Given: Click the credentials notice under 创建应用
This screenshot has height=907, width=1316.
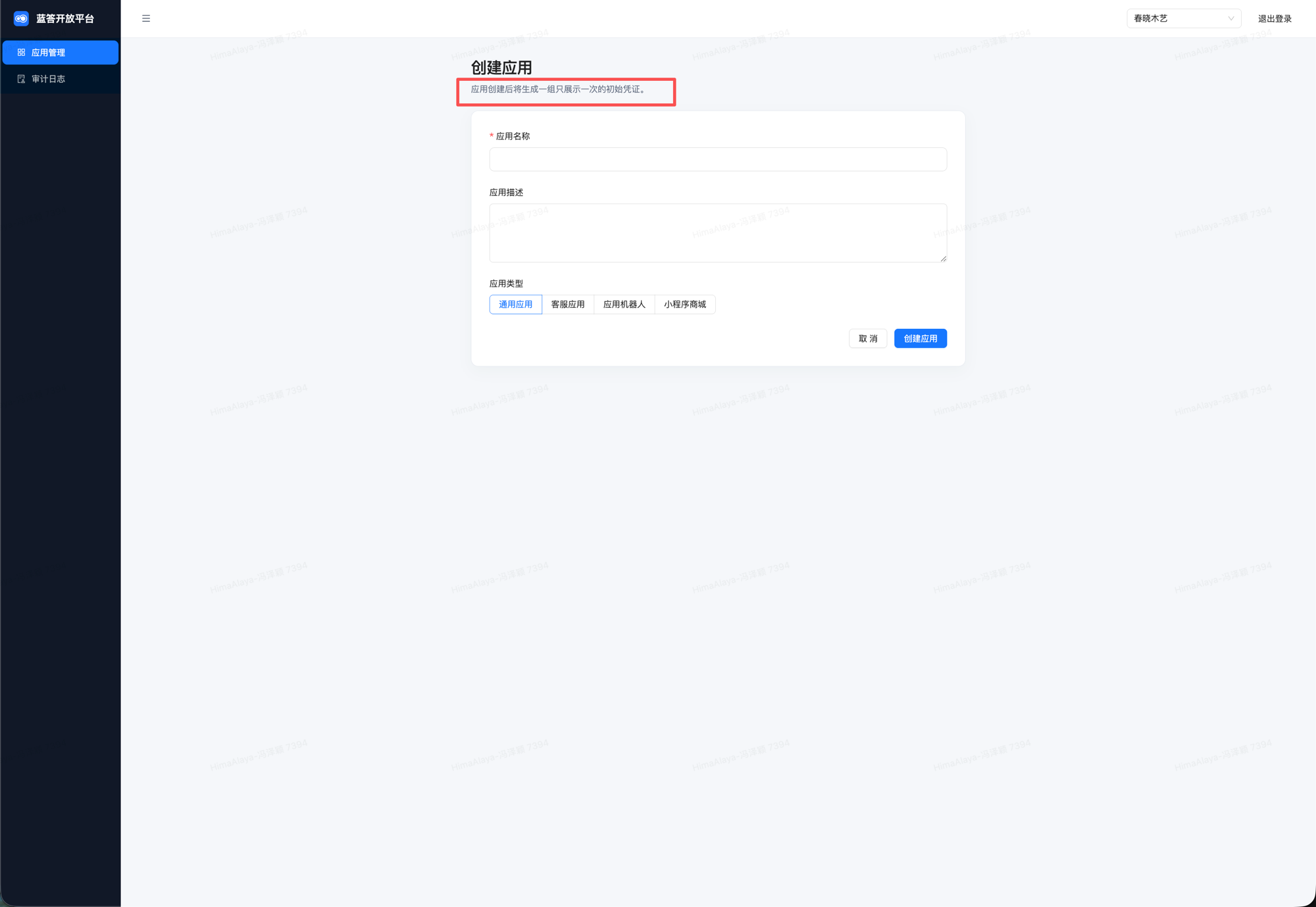Looking at the screenshot, I should 559,89.
